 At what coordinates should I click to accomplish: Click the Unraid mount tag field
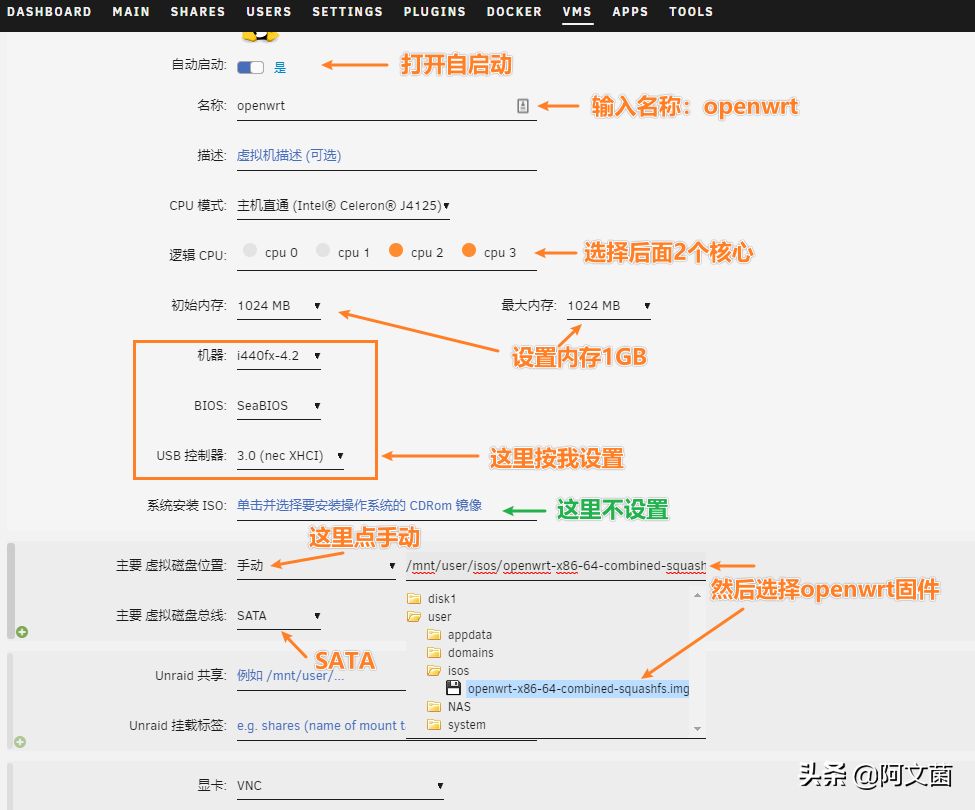click(321, 726)
